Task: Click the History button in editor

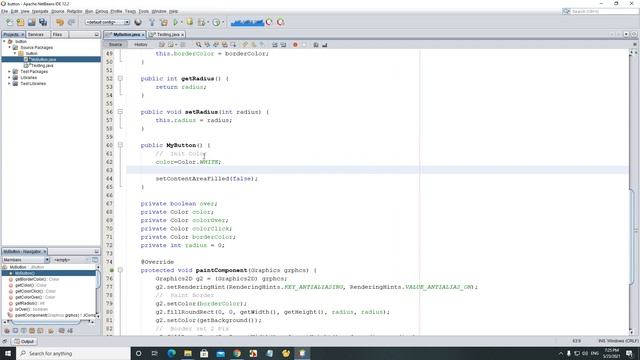Action: tap(141, 44)
